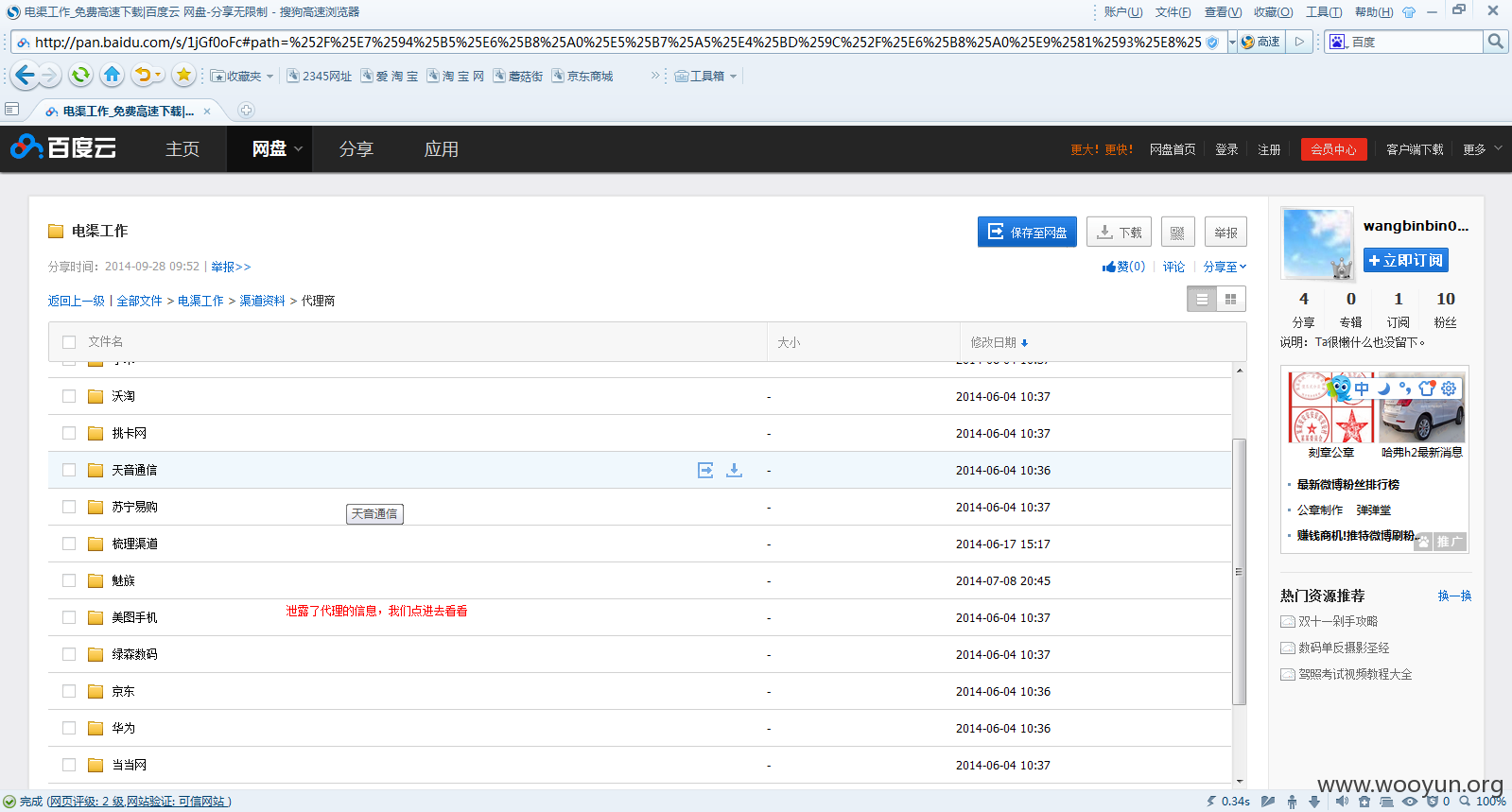Click the 赞(0) thumbs-up icon
This screenshot has height=812, width=1512.
tap(1109, 267)
